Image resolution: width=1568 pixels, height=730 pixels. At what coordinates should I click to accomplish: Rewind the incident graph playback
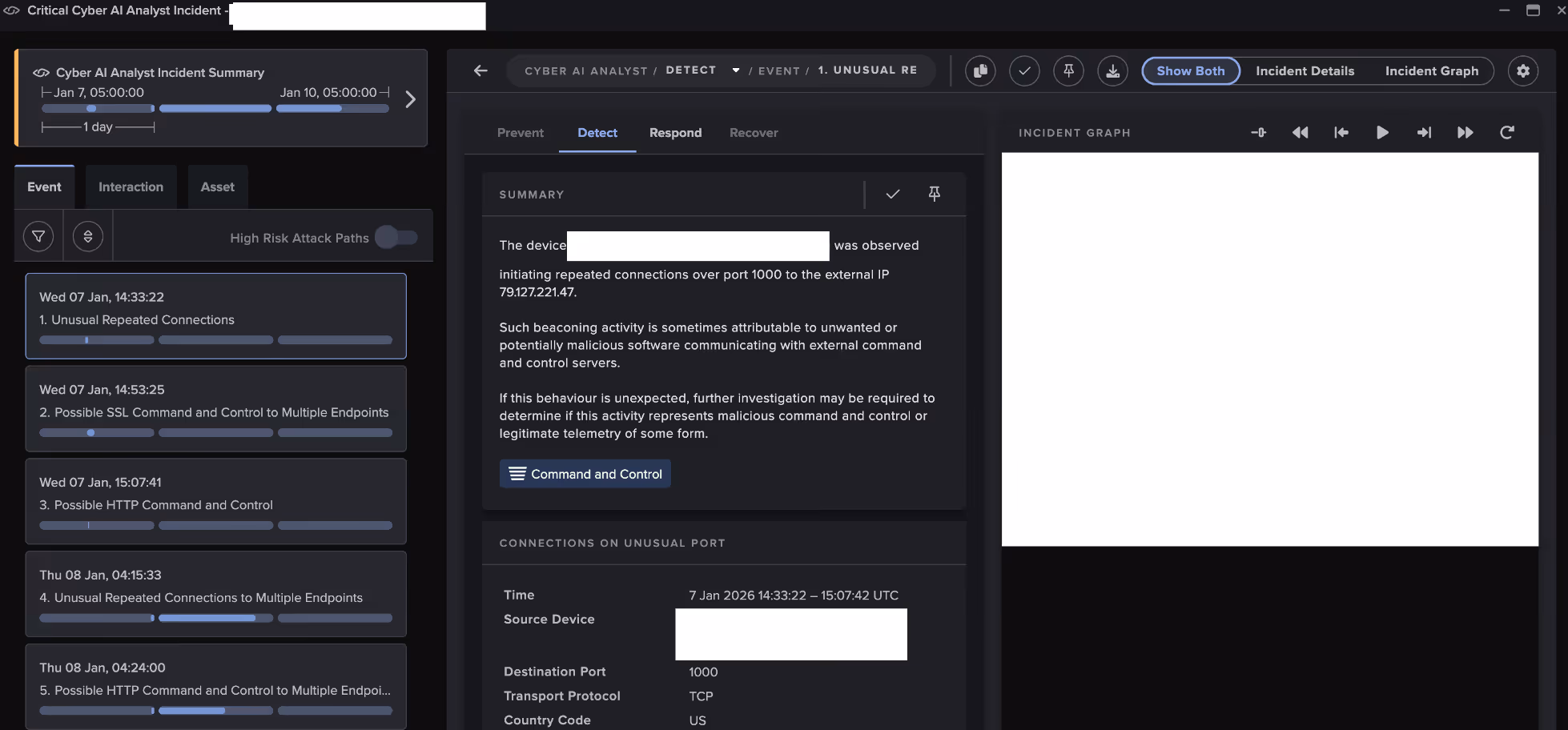click(1301, 132)
